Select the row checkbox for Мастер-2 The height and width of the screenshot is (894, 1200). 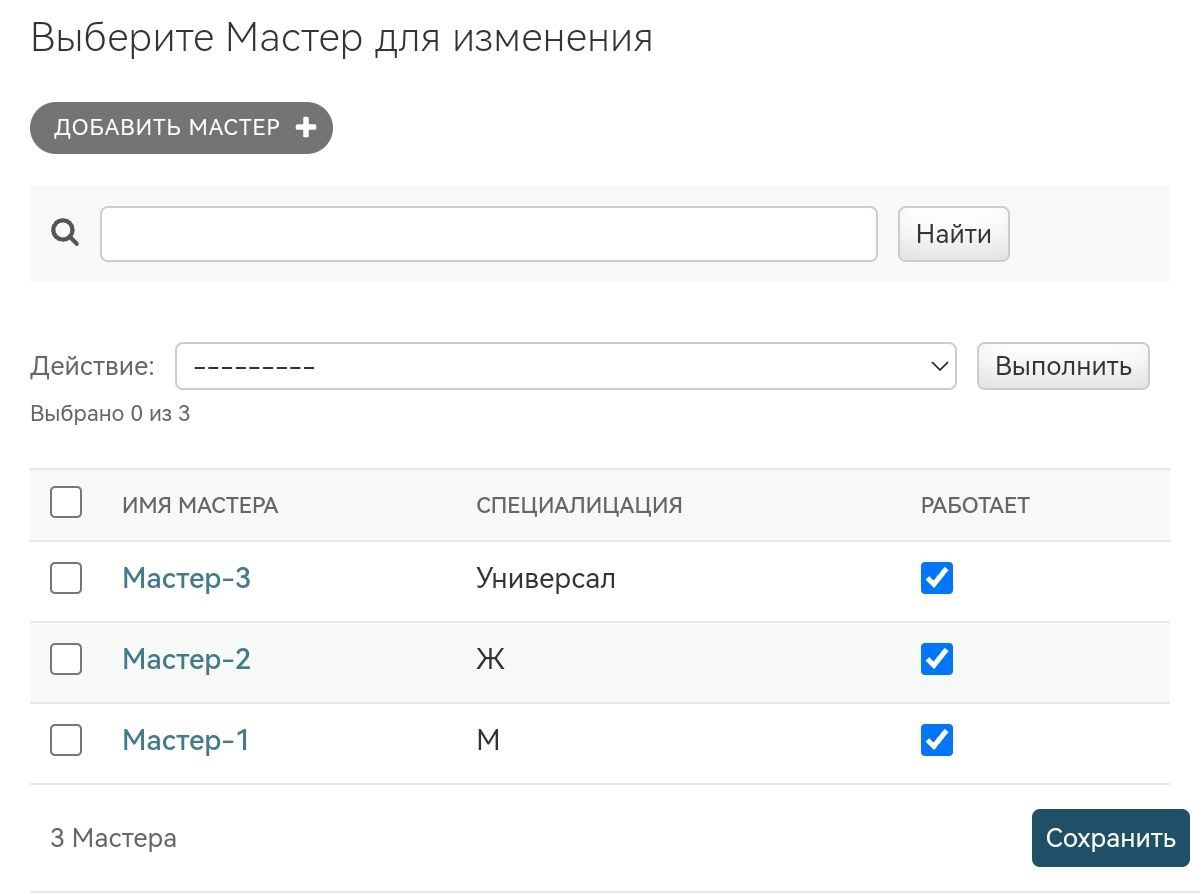click(66, 659)
